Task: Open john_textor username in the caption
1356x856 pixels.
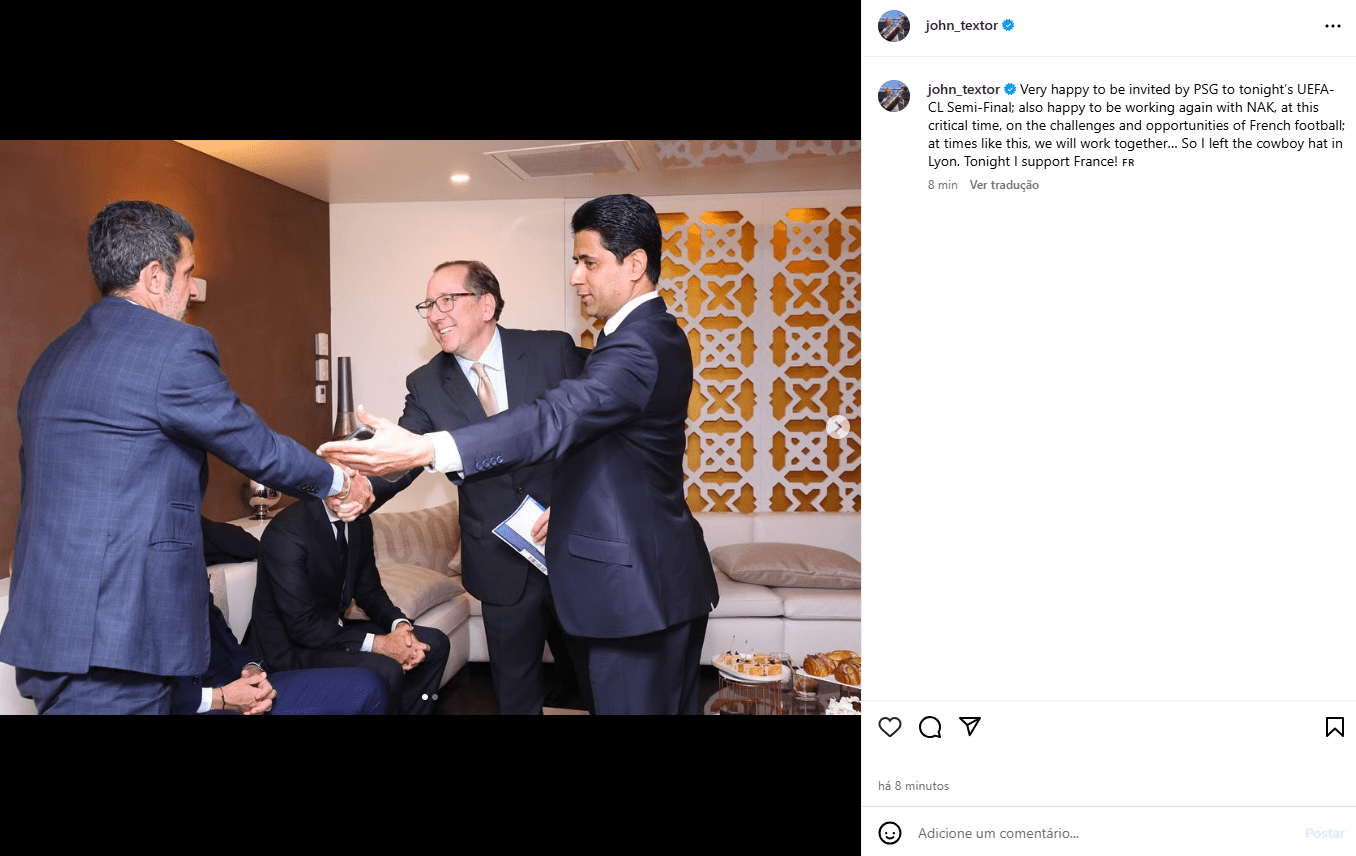Action: tap(964, 89)
